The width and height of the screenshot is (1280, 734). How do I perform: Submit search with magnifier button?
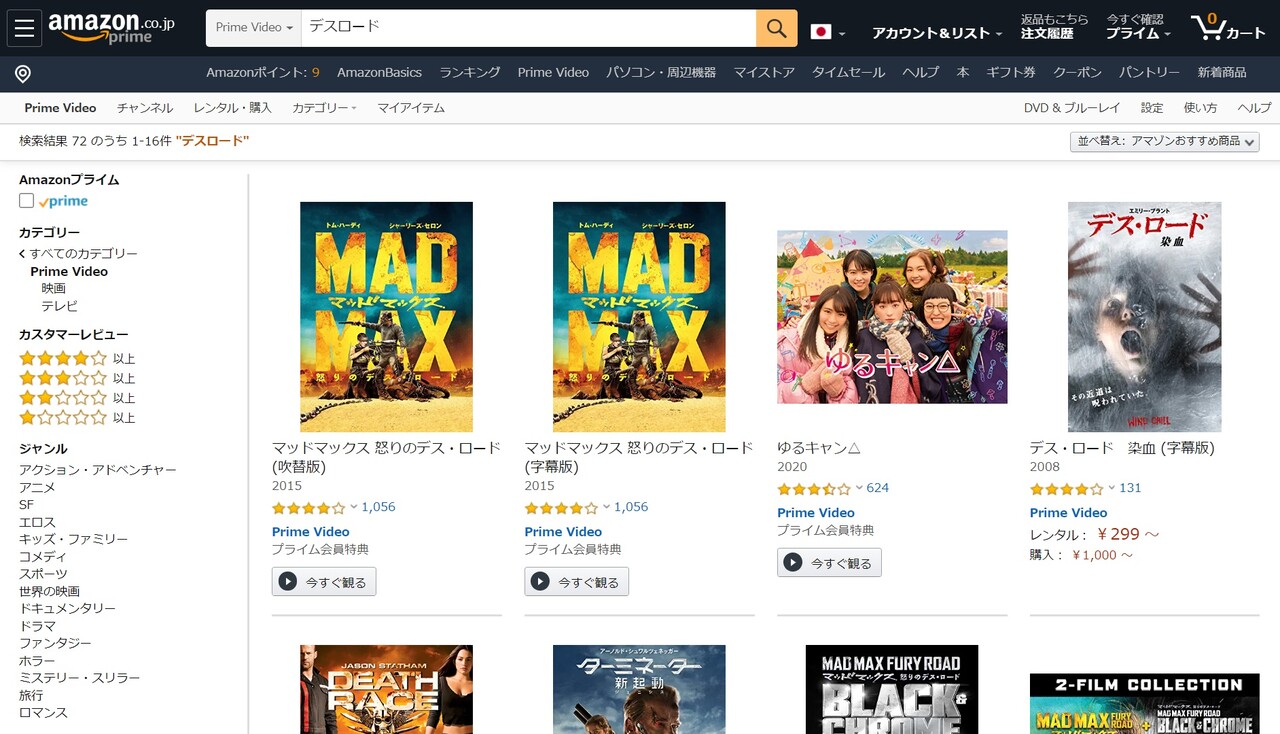[776, 28]
